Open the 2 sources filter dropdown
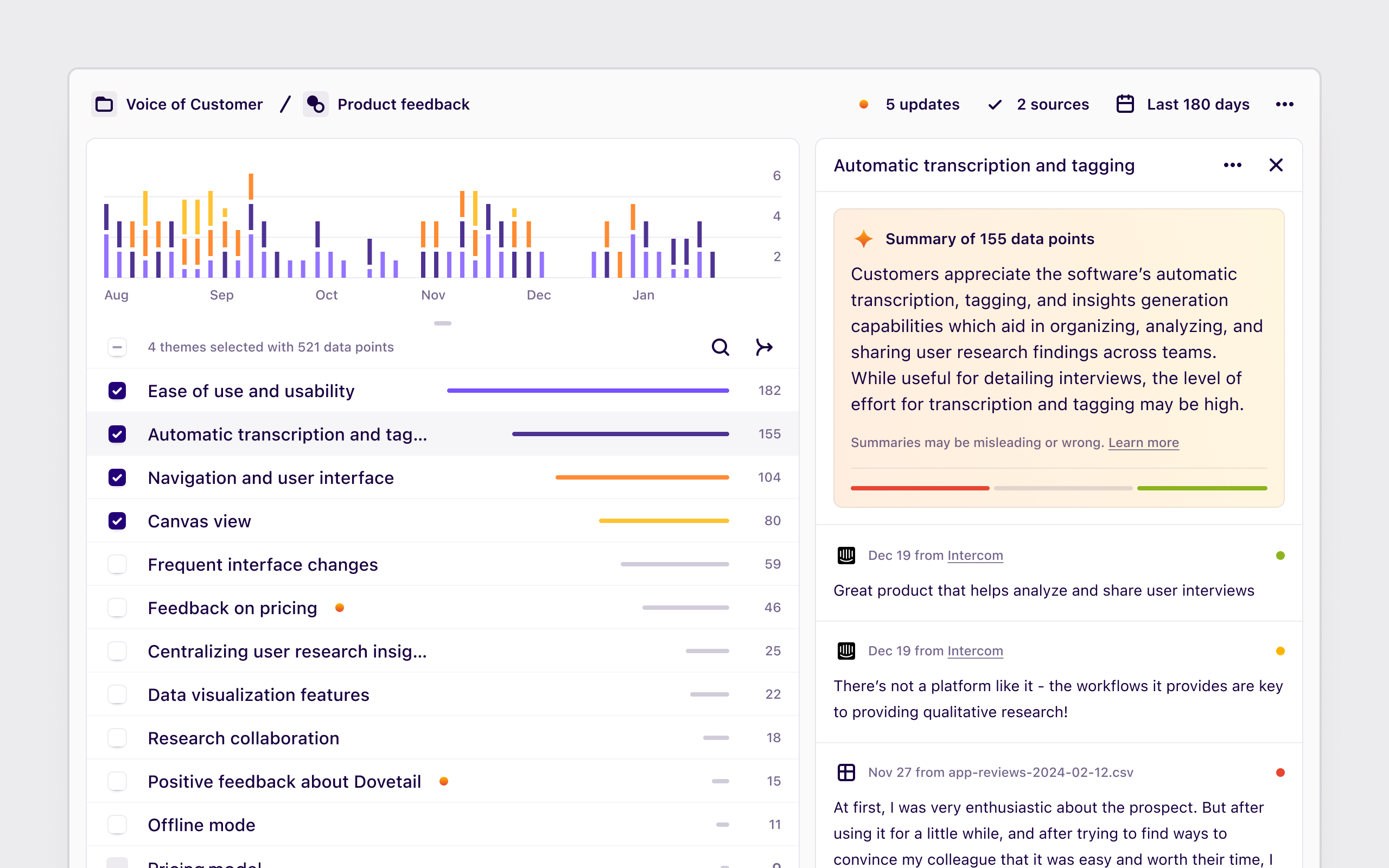The image size is (1389, 868). tap(1052, 105)
